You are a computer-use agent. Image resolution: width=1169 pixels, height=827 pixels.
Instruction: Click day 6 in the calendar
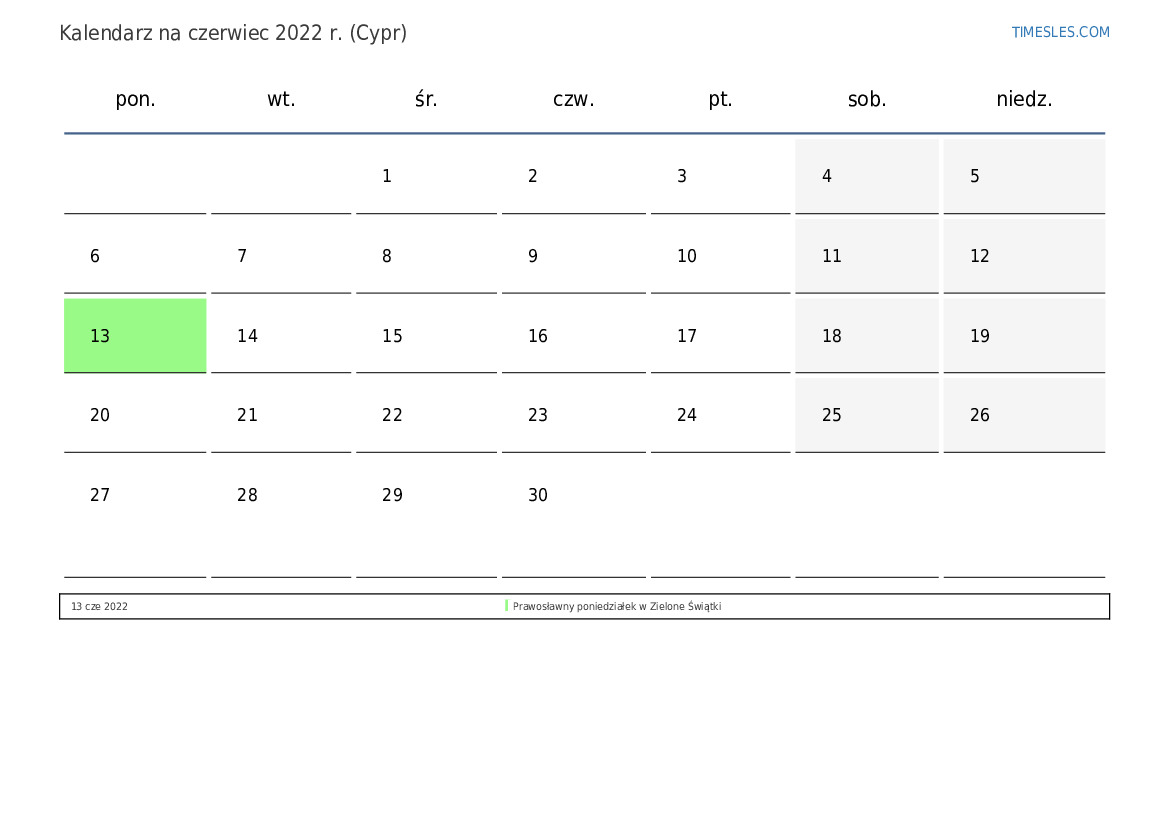tap(135, 256)
